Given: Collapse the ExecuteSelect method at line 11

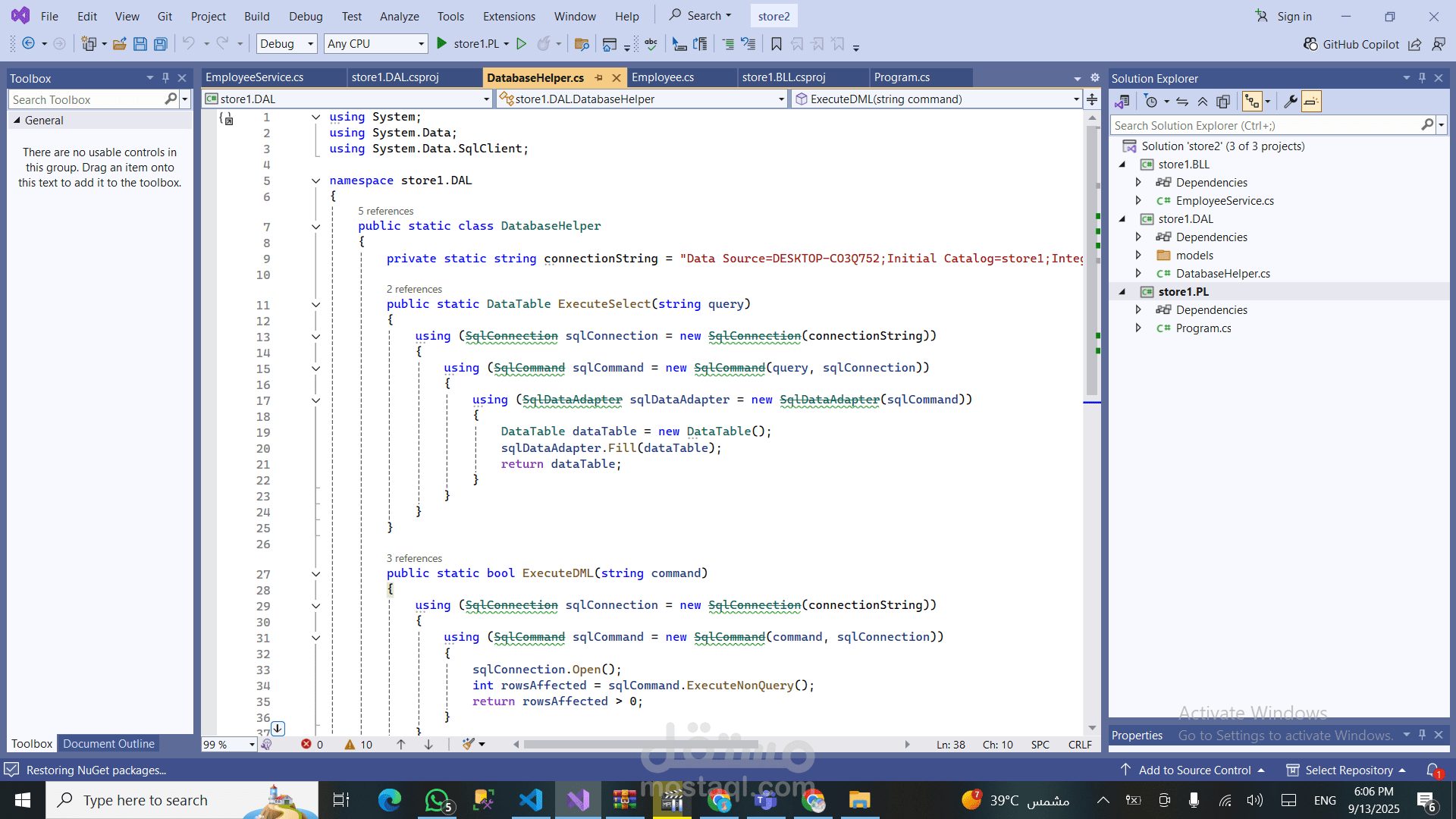Looking at the screenshot, I should 315,305.
